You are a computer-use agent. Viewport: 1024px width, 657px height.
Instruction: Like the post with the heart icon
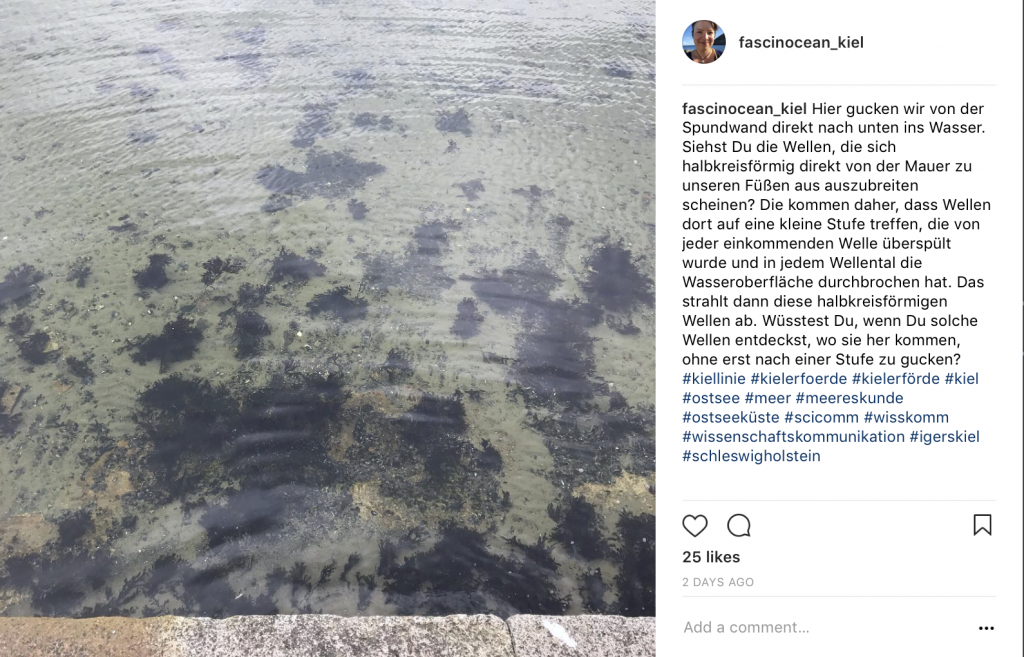[x=695, y=526]
